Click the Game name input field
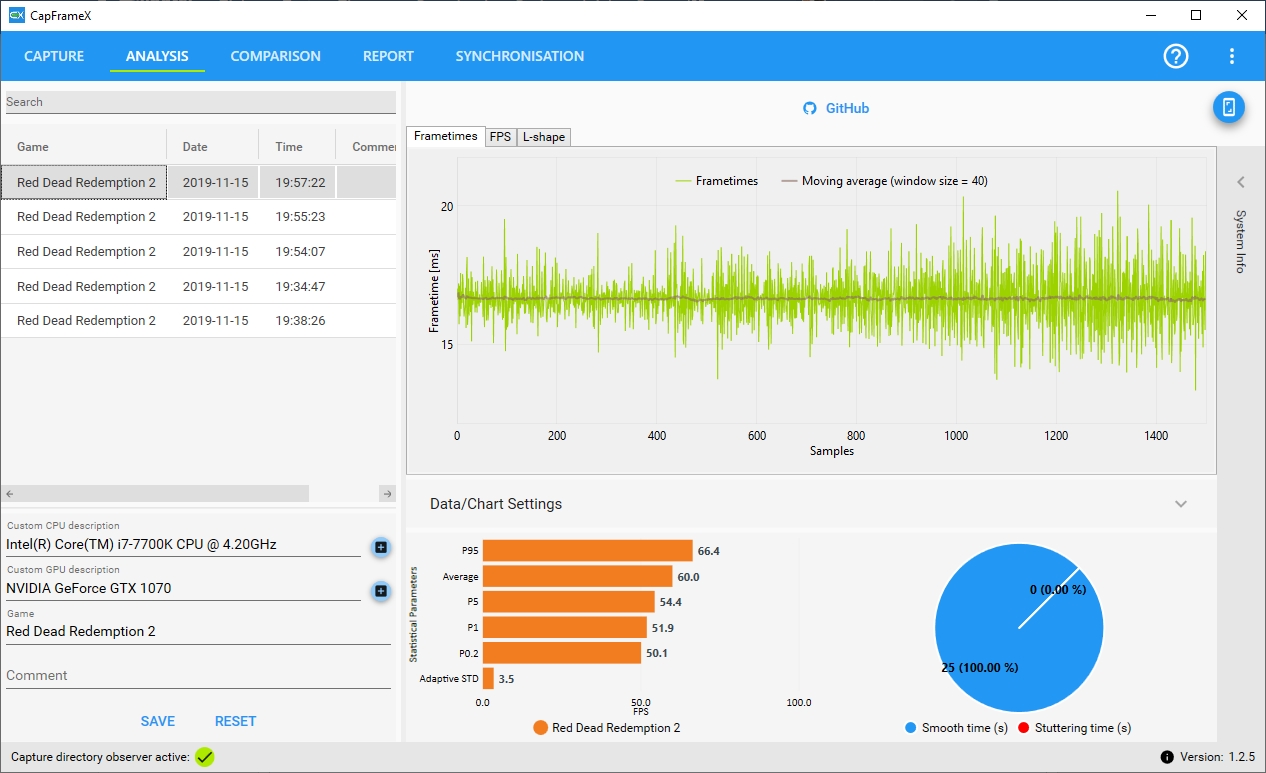 (x=198, y=632)
